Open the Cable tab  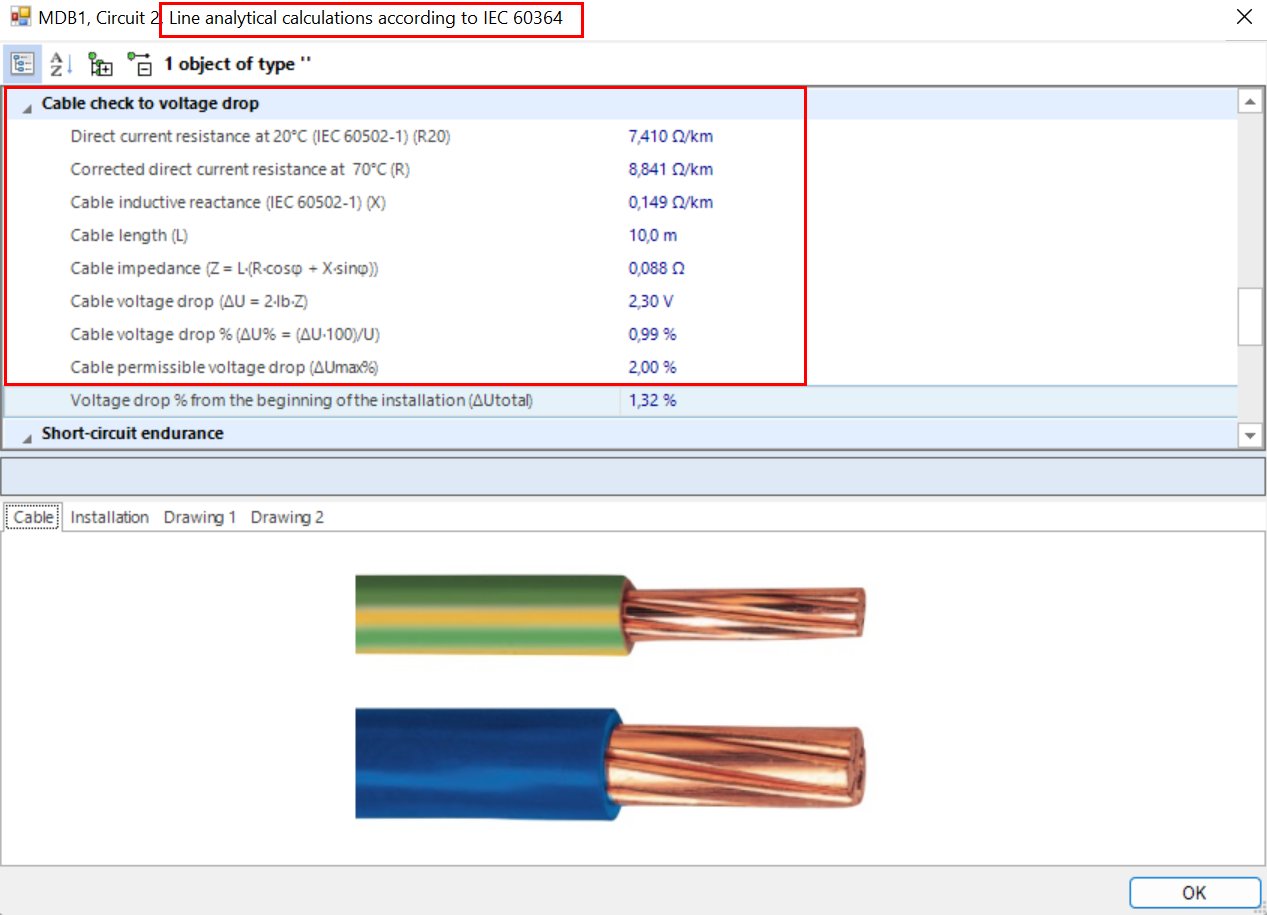33,517
